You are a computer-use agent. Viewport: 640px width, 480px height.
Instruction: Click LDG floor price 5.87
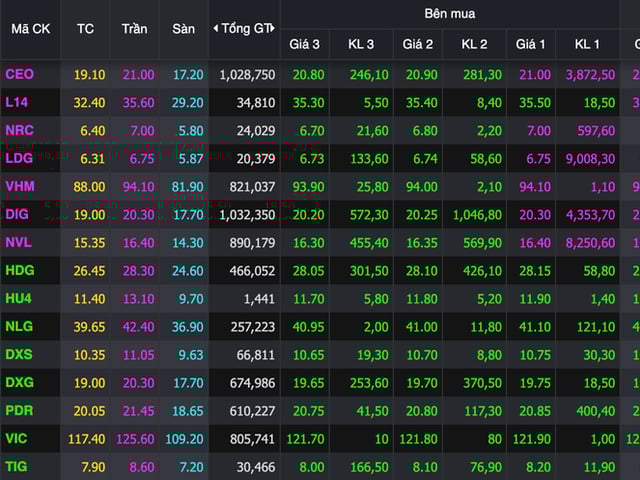(191, 159)
